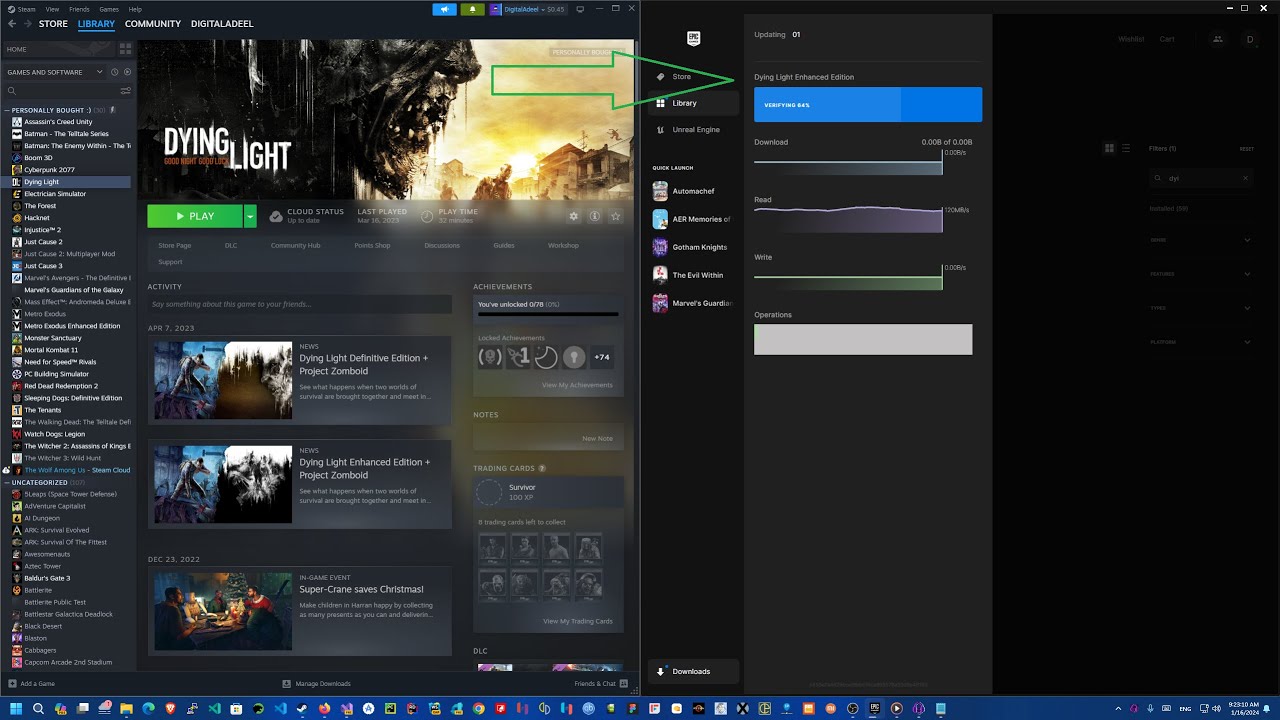Open DigitalAdeel account dropdown in Steam
The image size is (1280, 720).
point(528,9)
